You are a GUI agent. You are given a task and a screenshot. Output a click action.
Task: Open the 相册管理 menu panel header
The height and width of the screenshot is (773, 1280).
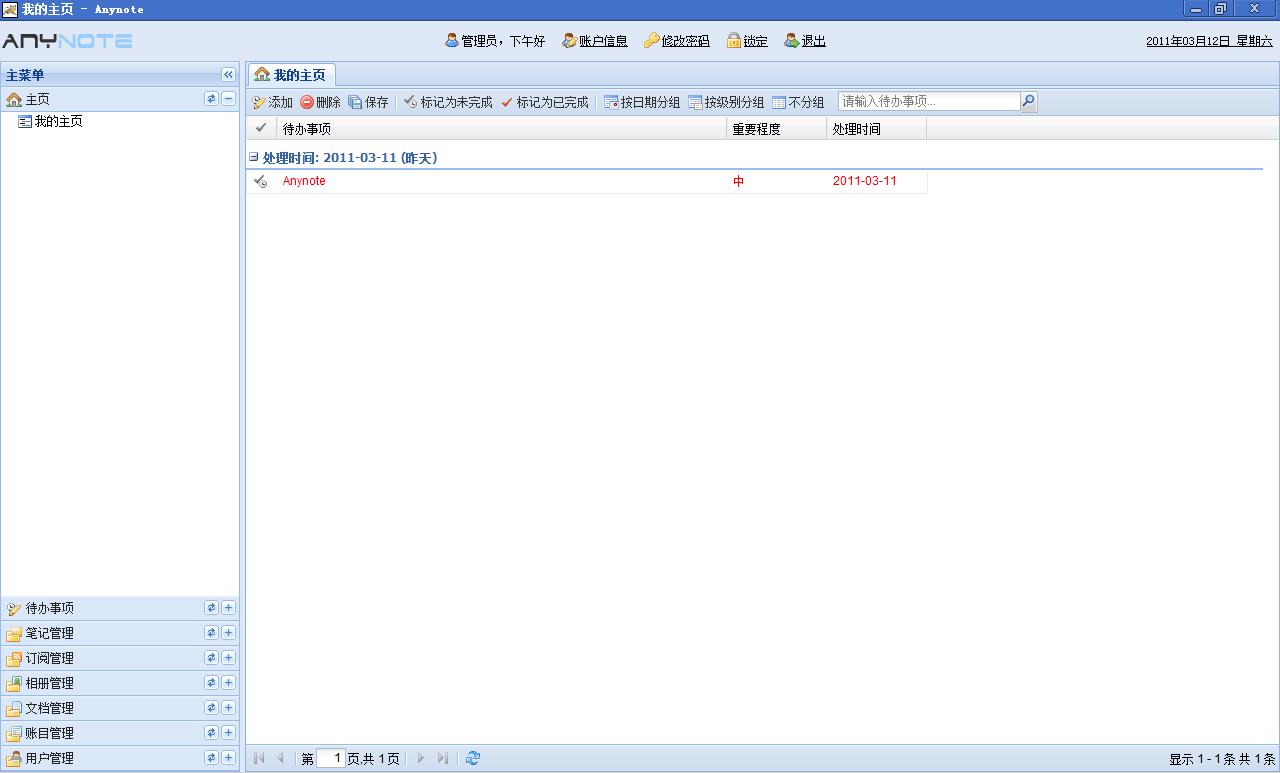tap(120, 683)
